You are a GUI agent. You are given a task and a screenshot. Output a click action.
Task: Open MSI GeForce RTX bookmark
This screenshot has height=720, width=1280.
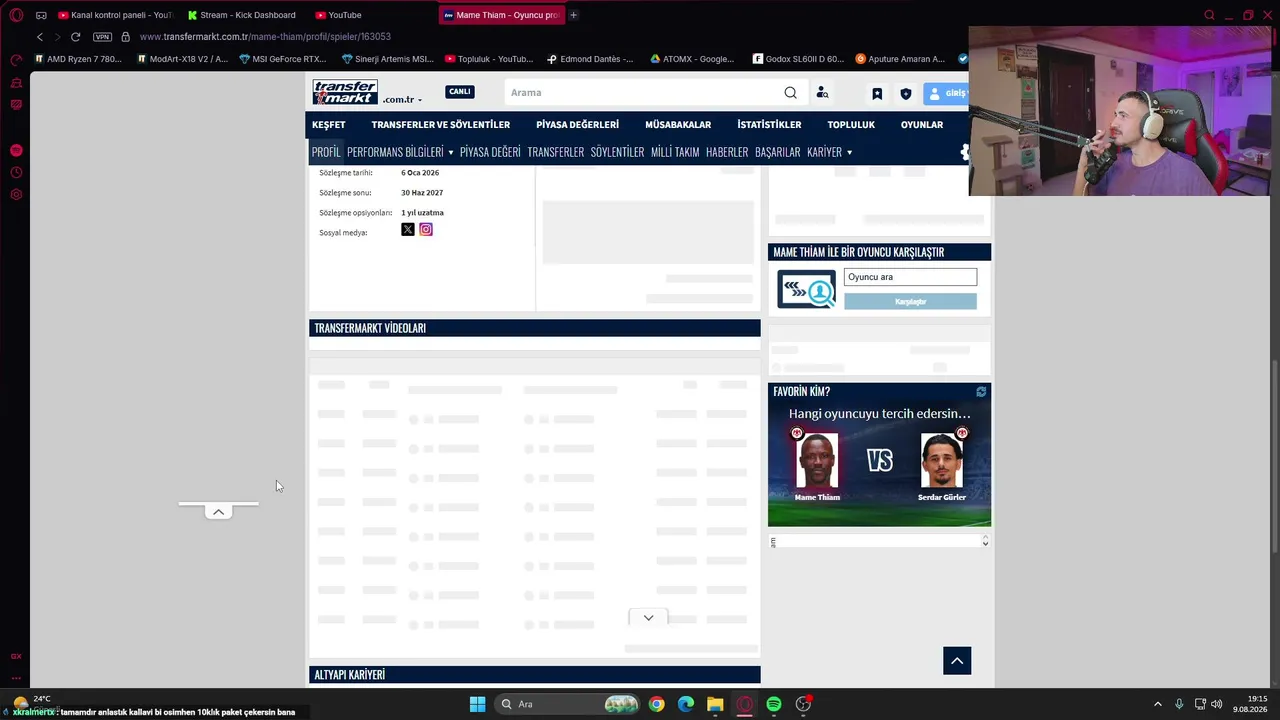[283, 59]
